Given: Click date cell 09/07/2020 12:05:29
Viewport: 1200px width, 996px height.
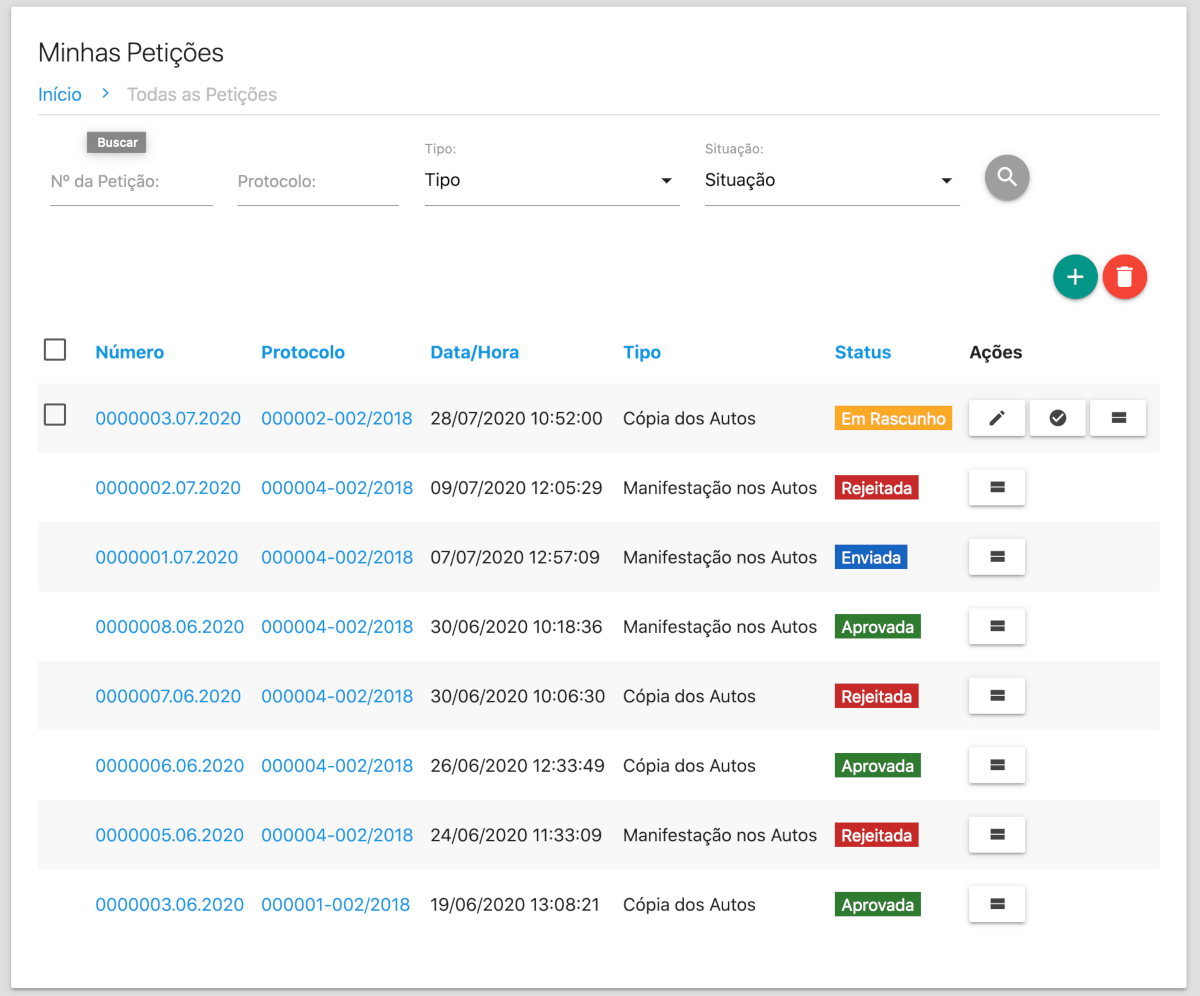Looking at the screenshot, I should (x=517, y=488).
